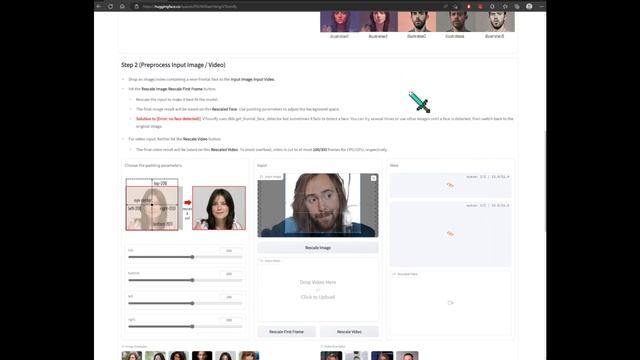The width and height of the screenshot is (640, 360).
Task: Click the page vertical scrollbar
Action: pyautogui.click(x=545, y=182)
